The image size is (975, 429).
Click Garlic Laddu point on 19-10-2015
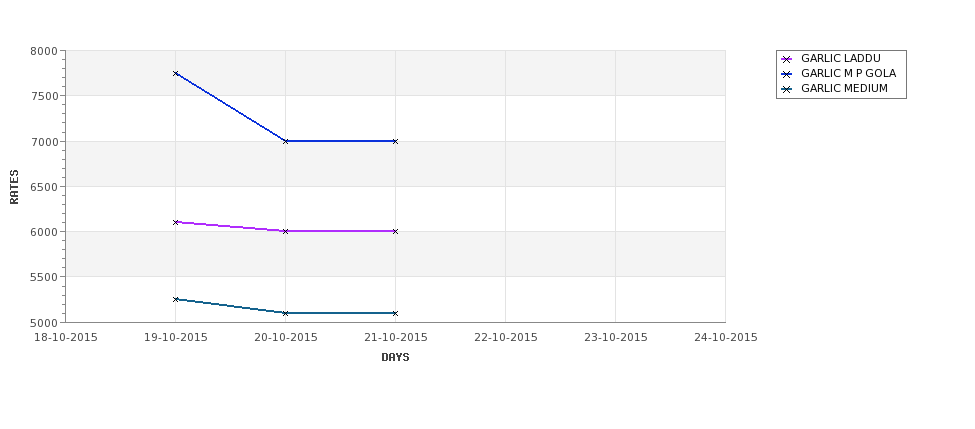(175, 222)
